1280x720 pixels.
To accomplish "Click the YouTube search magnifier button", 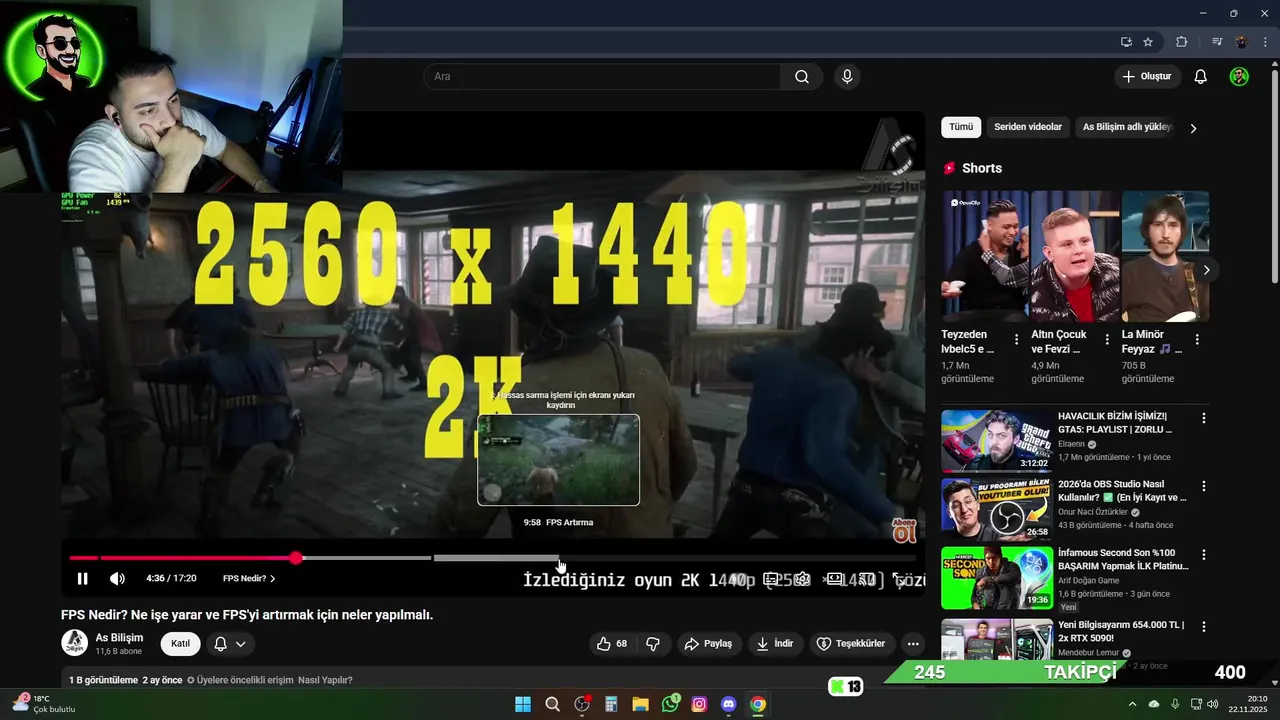I will [802, 77].
